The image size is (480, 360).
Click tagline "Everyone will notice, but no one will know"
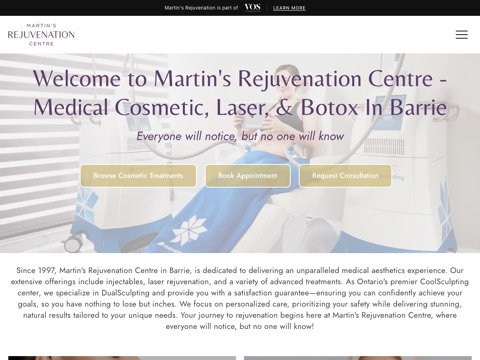pos(240,136)
